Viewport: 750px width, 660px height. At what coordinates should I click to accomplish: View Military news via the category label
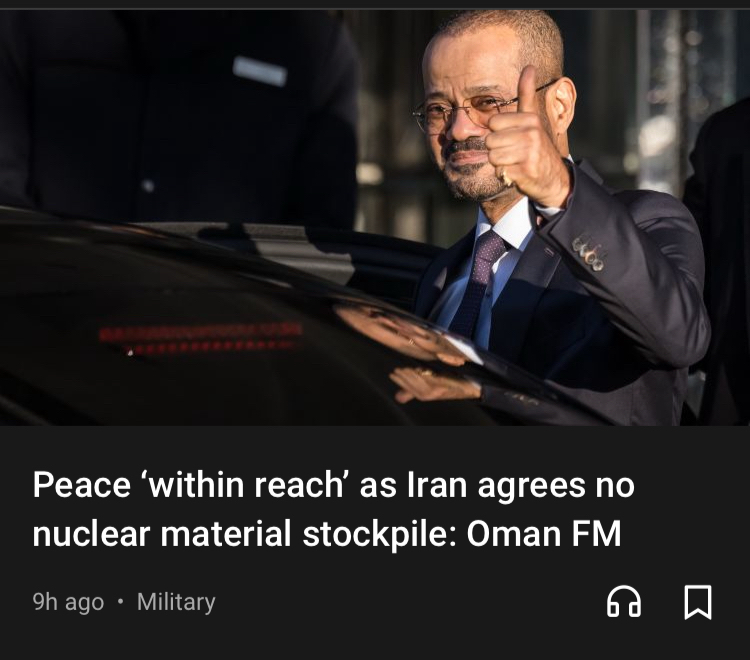click(176, 602)
